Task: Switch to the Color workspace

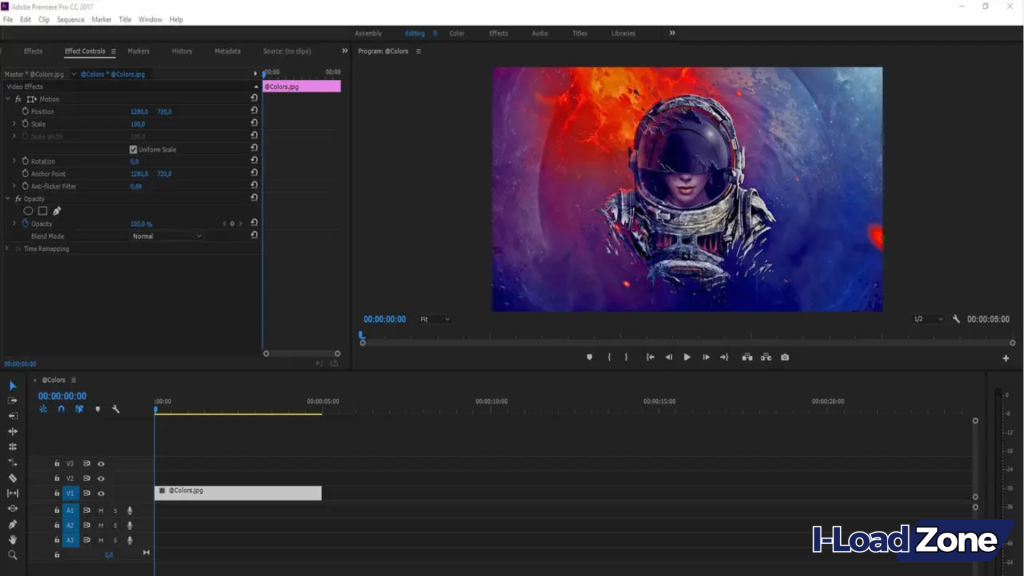Action: tap(457, 33)
